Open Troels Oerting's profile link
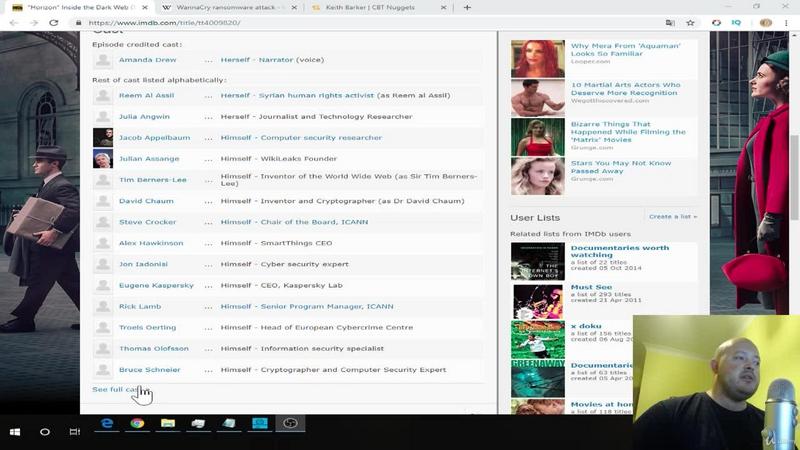The width and height of the screenshot is (800, 450). point(147,328)
